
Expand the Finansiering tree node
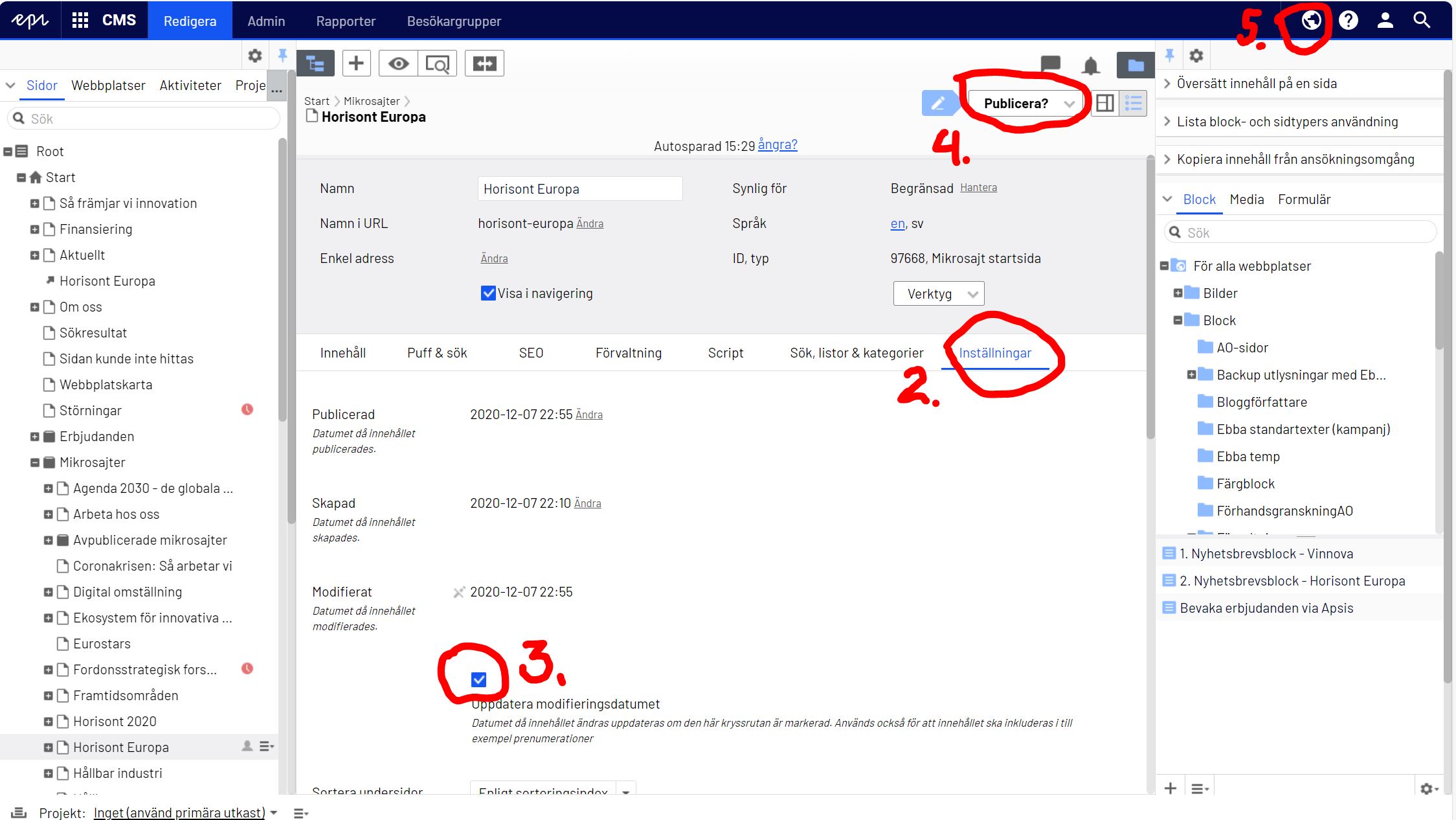[x=35, y=229]
